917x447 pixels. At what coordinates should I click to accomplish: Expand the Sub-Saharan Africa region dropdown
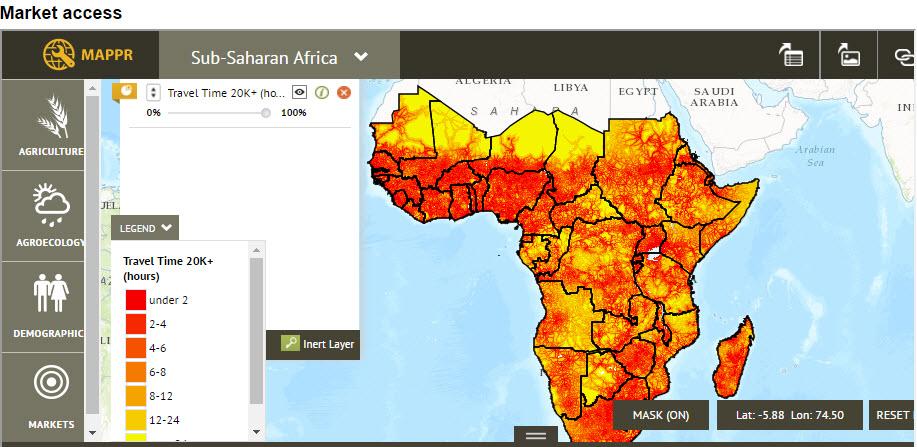click(361, 57)
